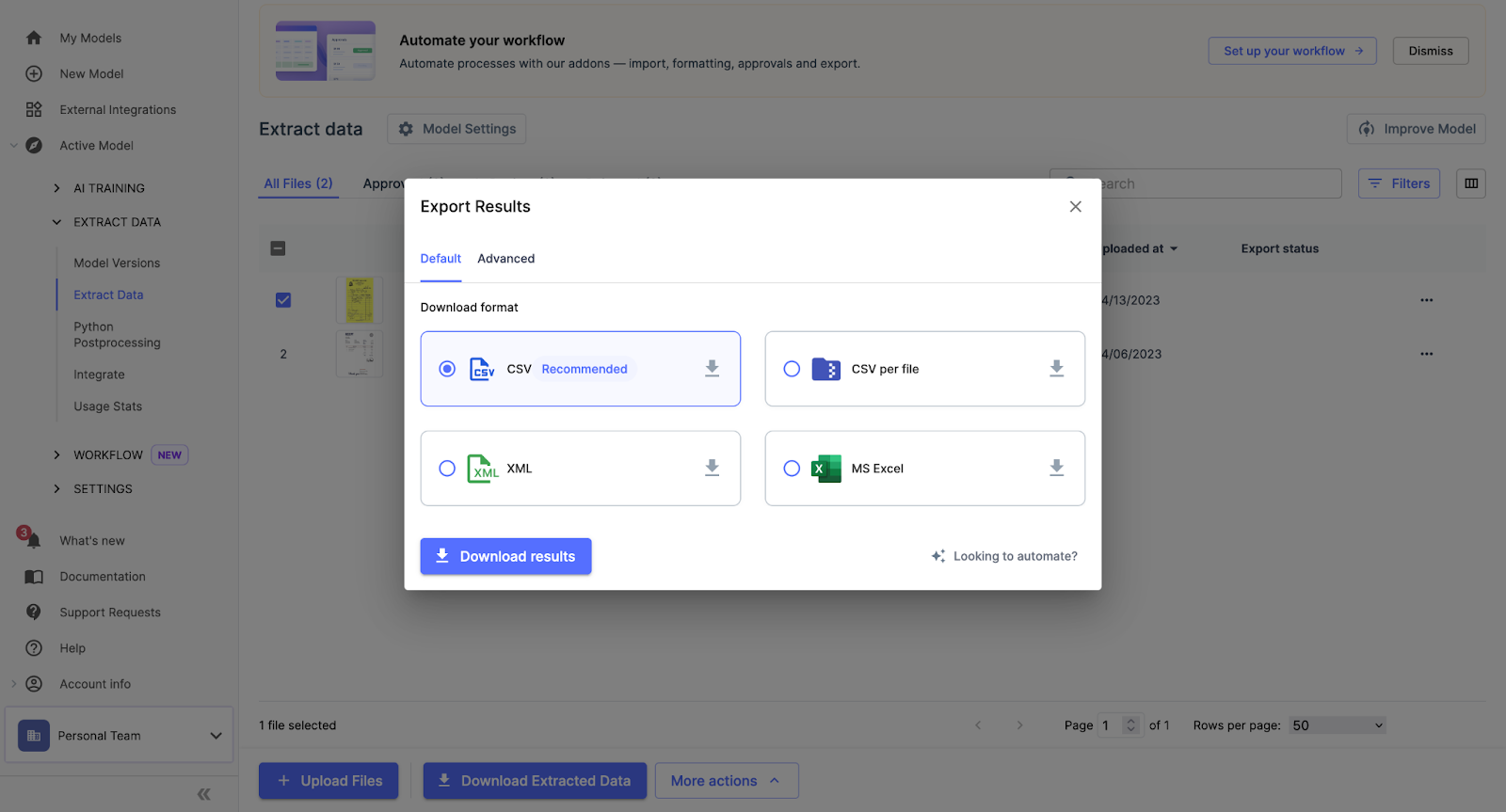Click the page number stepper field
This screenshot has width=1506, height=812.
coord(1120,725)
